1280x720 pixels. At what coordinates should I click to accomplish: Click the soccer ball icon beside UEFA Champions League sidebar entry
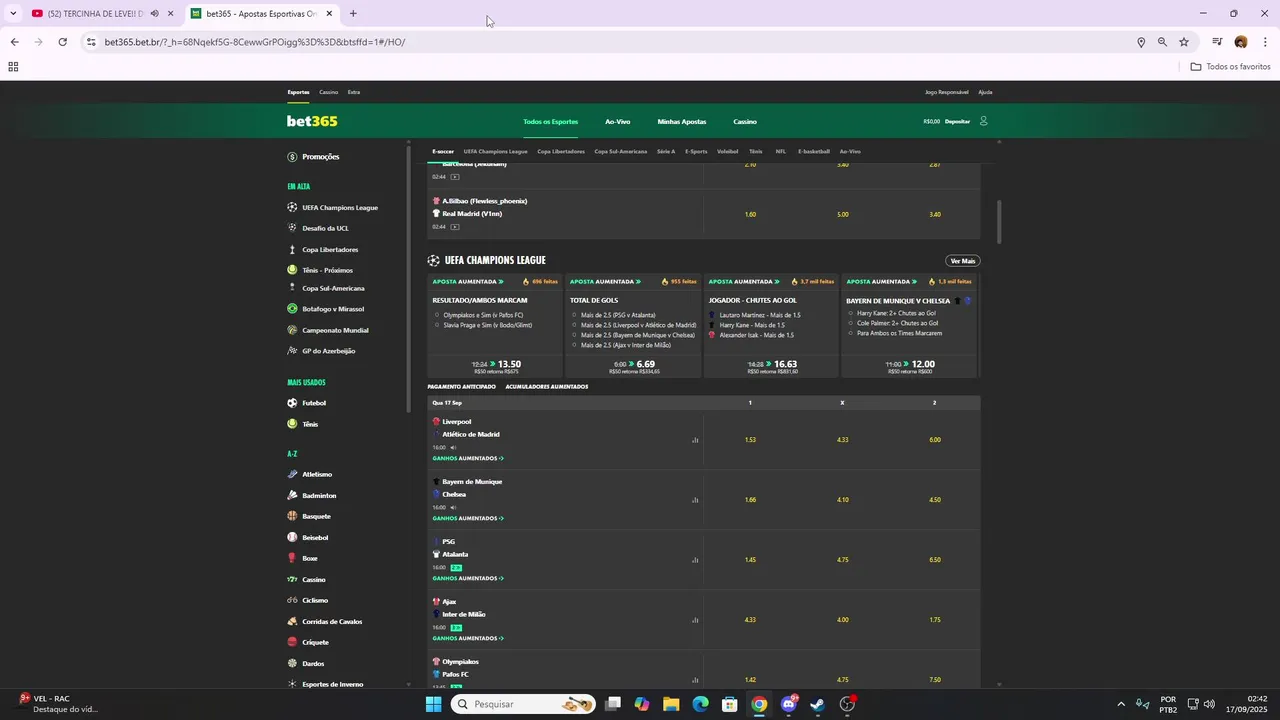292,207
